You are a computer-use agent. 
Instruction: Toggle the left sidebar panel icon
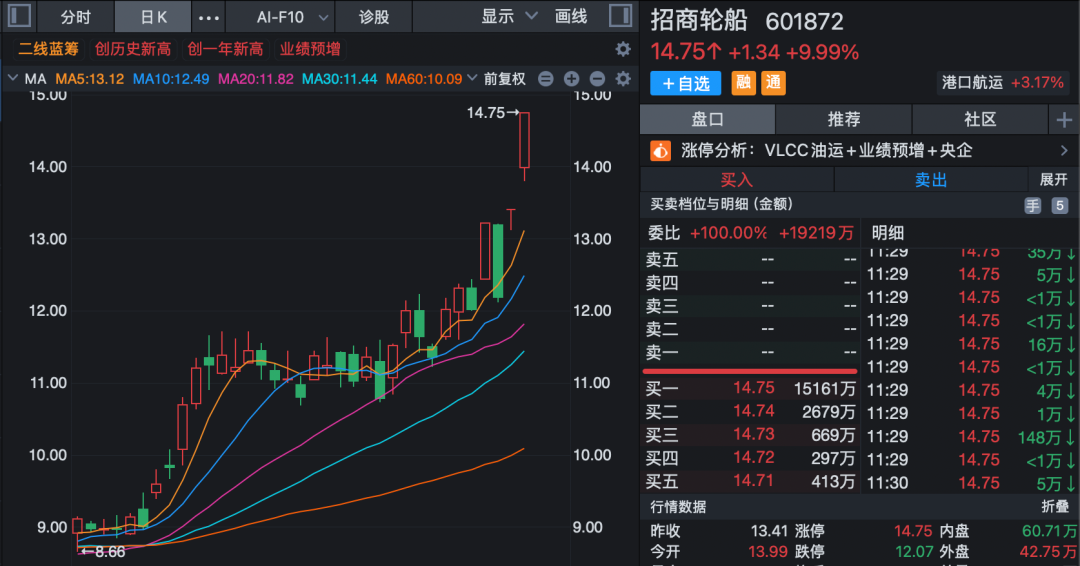[19, 16]
